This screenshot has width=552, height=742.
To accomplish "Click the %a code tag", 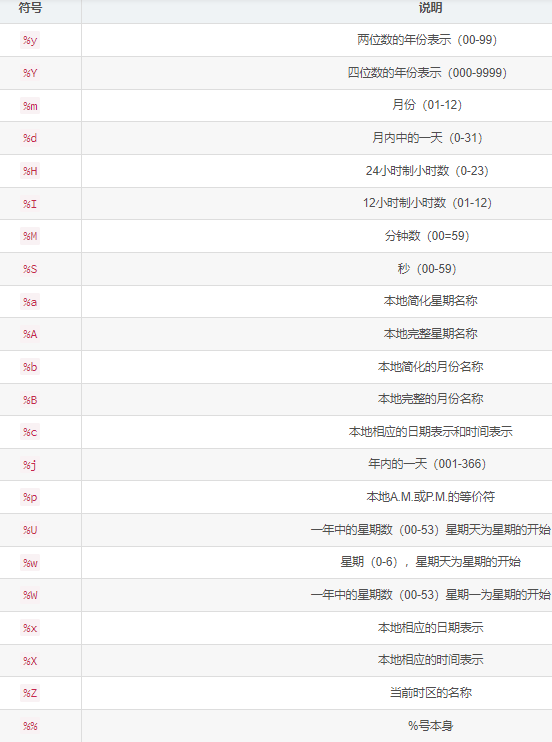I will pos(30,301).
